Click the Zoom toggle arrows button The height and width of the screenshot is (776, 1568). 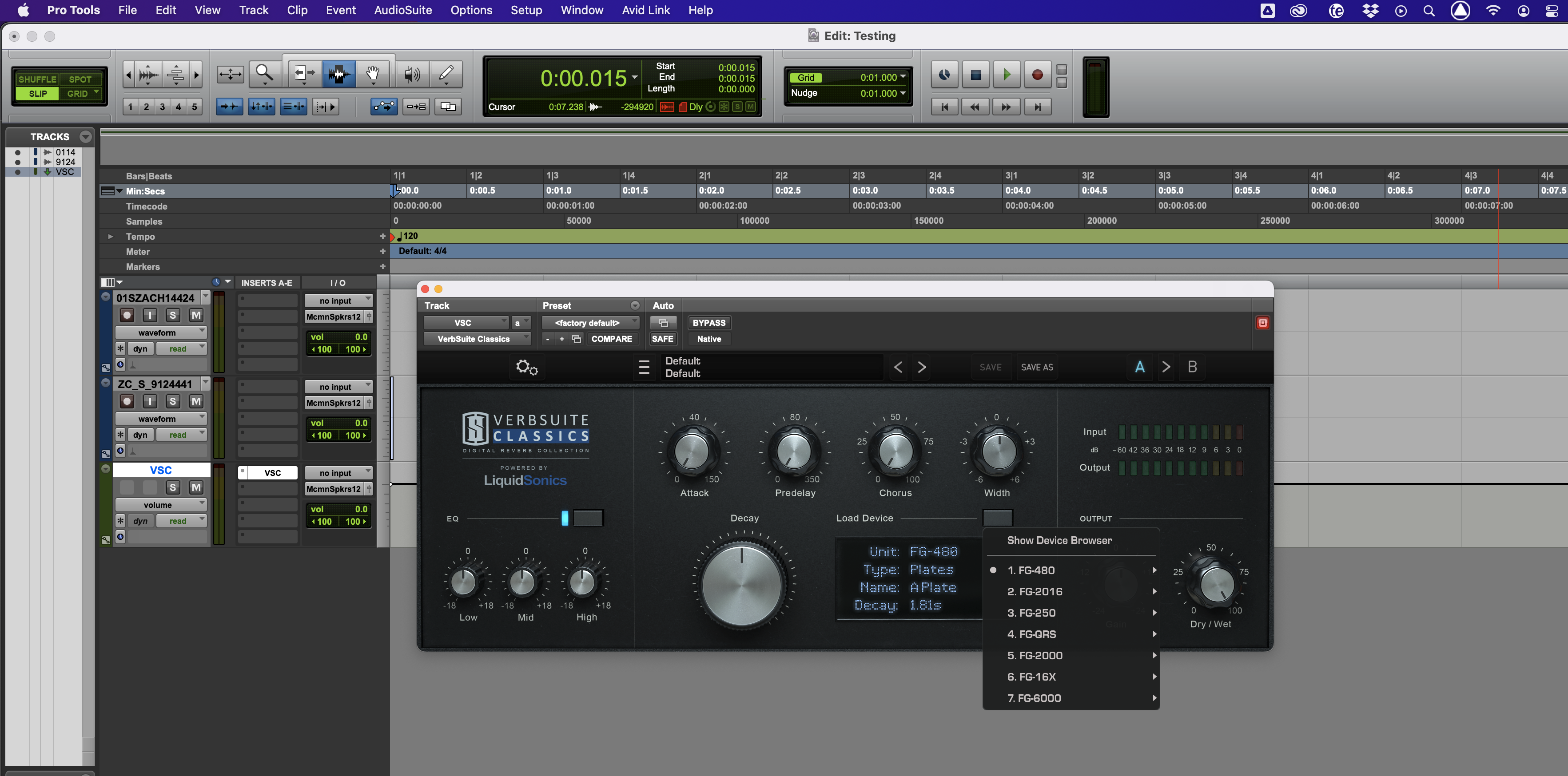tap(230, 75)
